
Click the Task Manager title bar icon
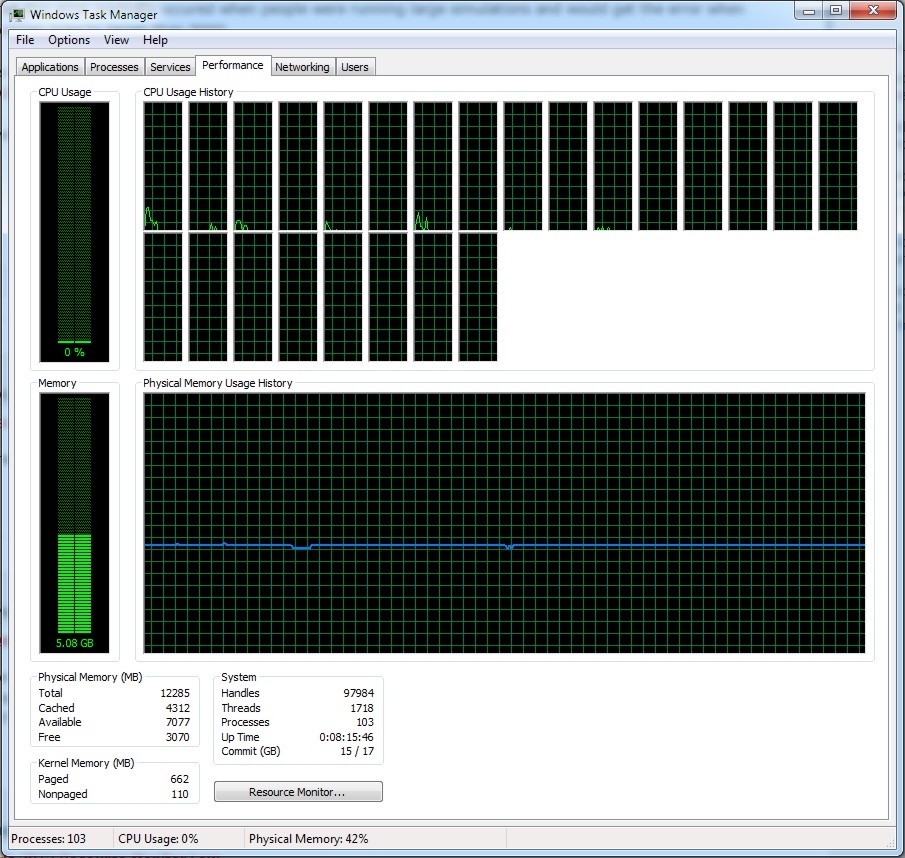[17, 14]
